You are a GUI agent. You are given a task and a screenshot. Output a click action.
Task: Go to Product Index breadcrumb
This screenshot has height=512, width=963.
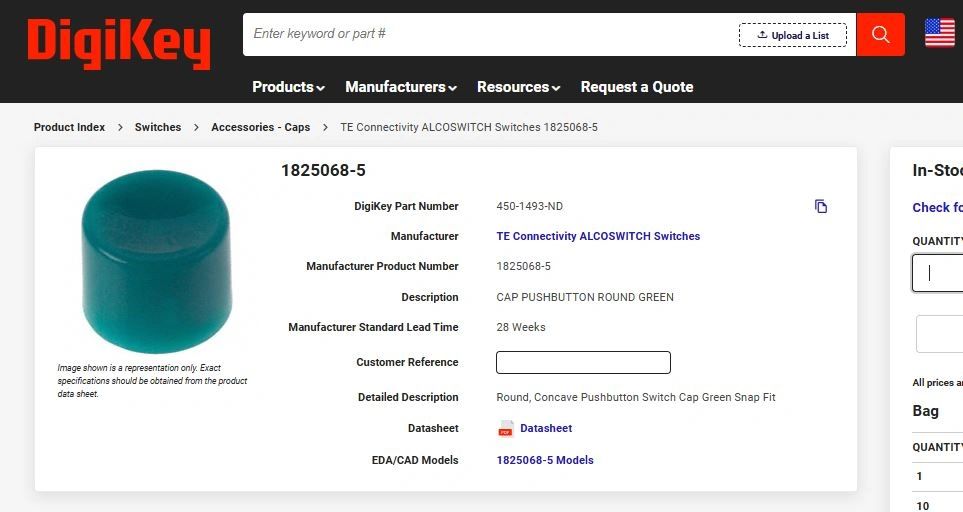69,128
